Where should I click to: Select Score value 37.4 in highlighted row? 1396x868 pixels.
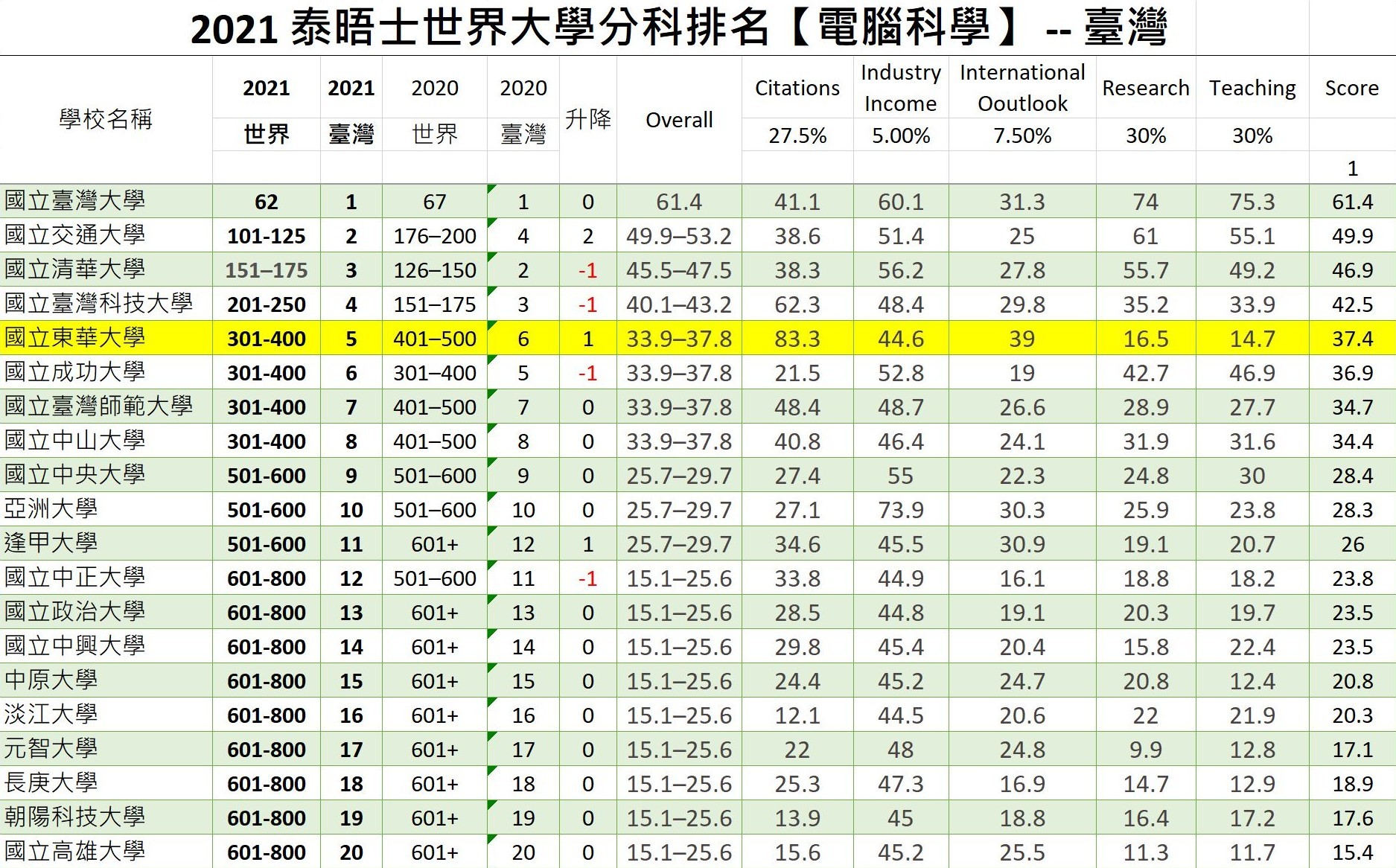1352,338
